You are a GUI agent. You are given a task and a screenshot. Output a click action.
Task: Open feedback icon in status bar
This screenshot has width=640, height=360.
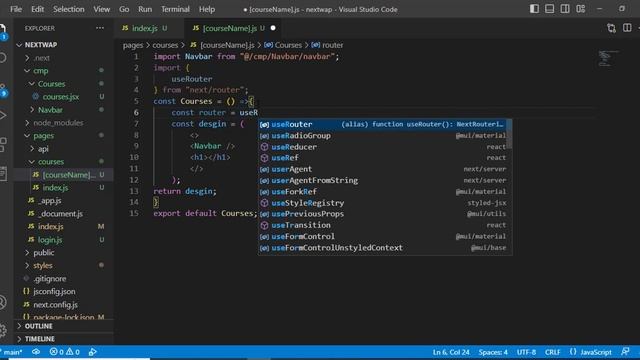pos(625,352)
